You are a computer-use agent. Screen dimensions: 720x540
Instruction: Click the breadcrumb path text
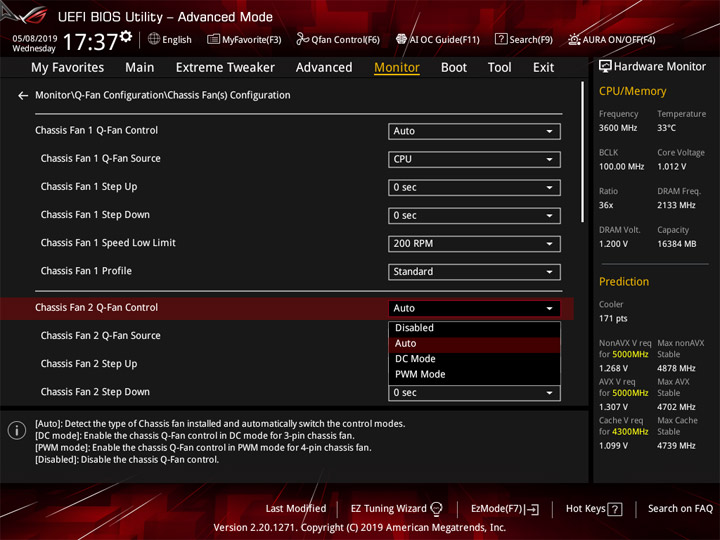pyautogui.click(x=163, y=95)
